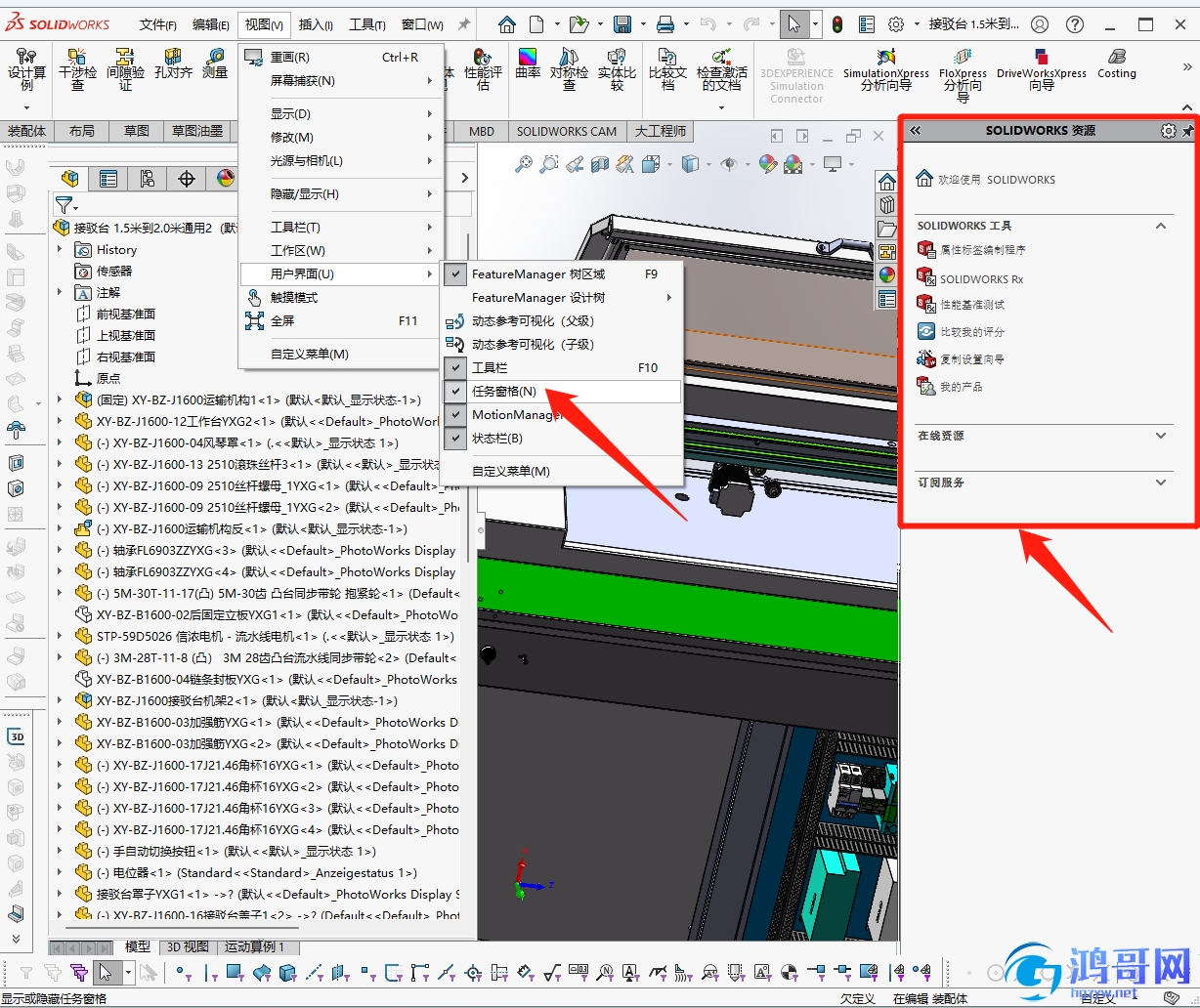Select 前视基准面 in the feature tree

[126, 315]
